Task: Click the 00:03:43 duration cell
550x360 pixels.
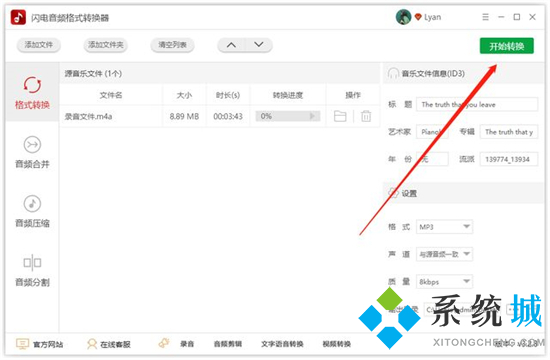Action: (x=228, y=116)
